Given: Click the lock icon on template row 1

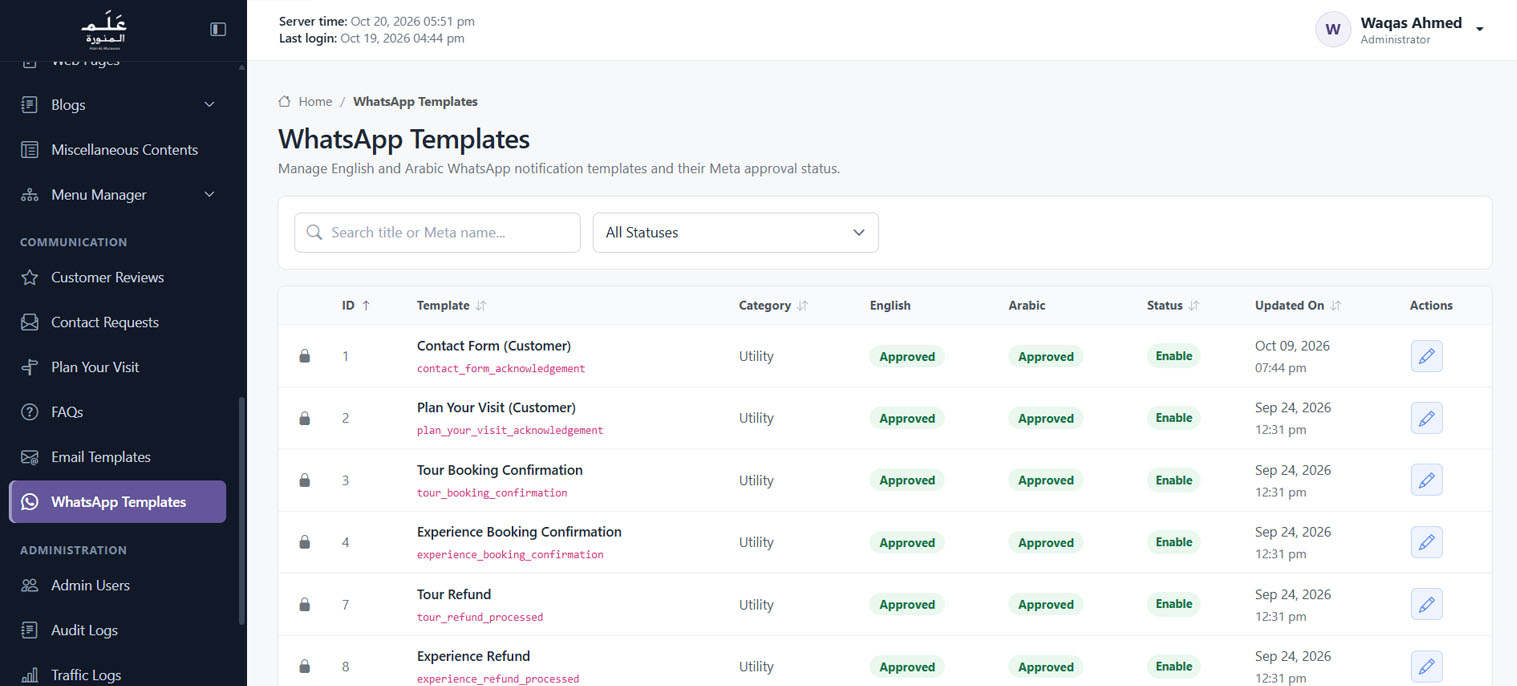Looking at the screenshot, I should (x=305, y=356).
